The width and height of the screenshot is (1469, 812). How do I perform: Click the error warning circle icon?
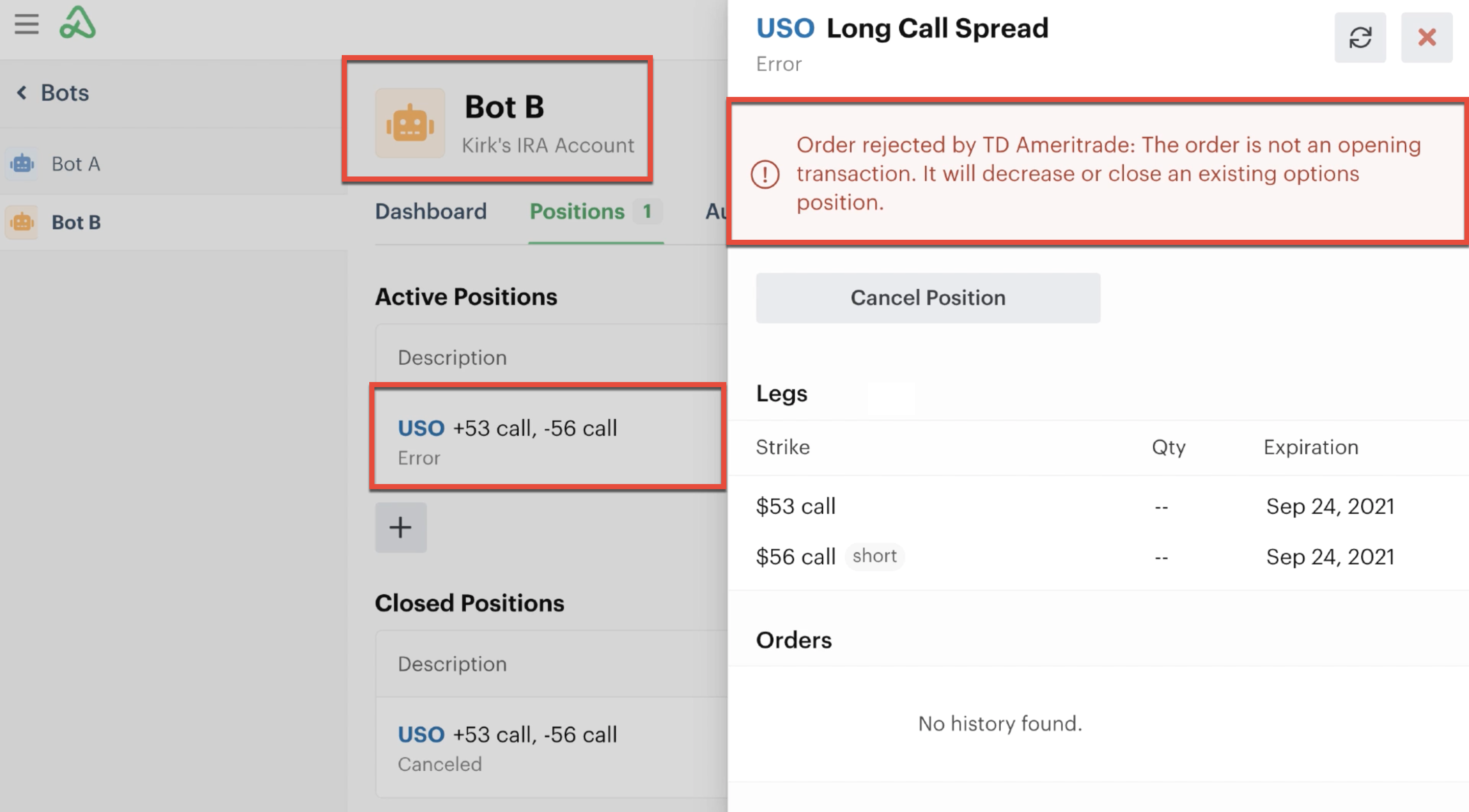[x=765, y=174]
